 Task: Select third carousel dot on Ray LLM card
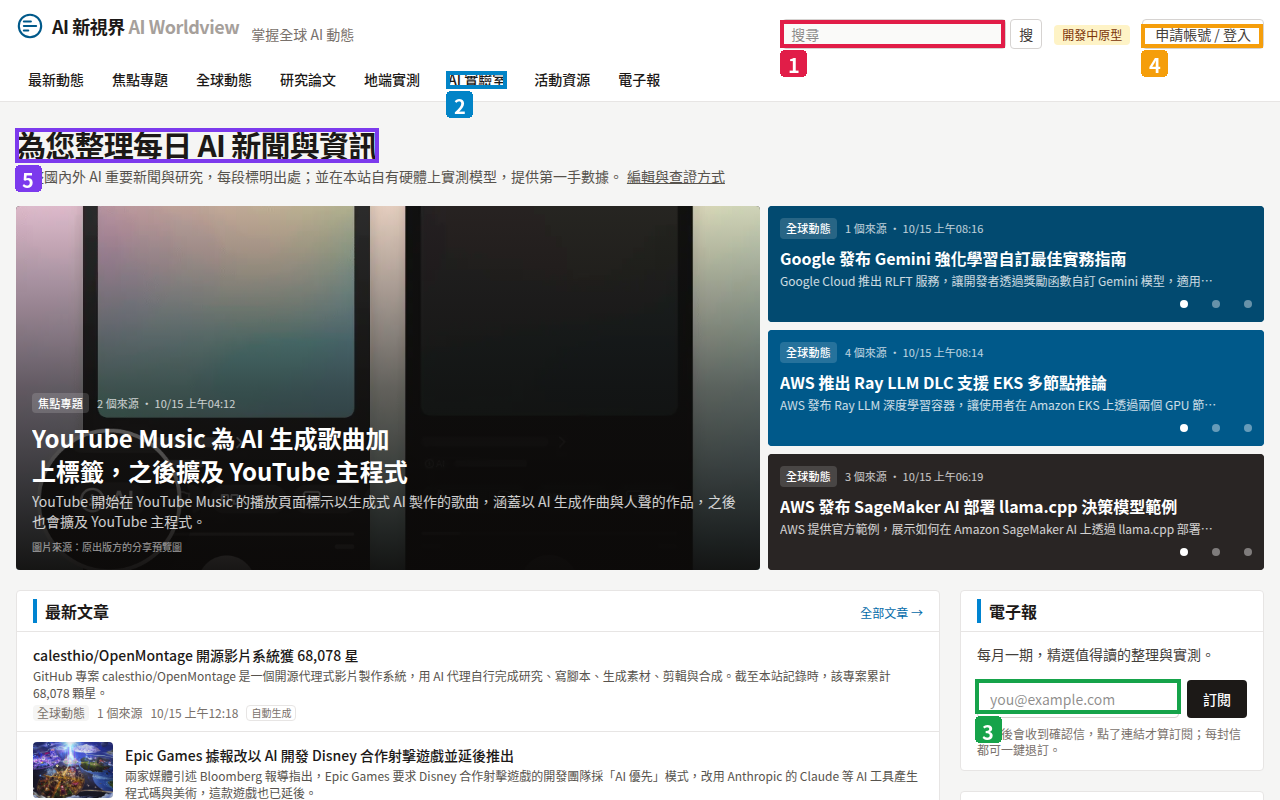(x=1248, y=428)
